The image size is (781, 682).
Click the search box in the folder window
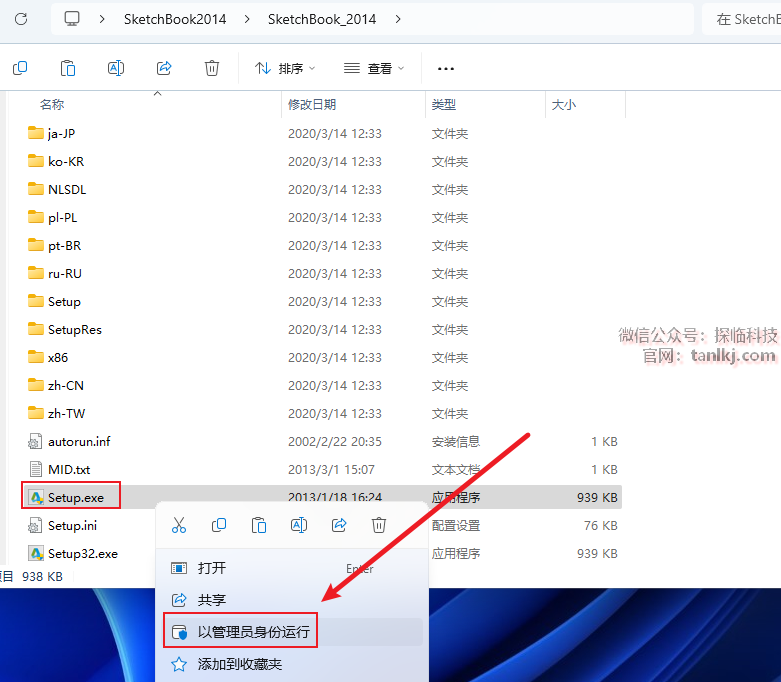(744, 19)
